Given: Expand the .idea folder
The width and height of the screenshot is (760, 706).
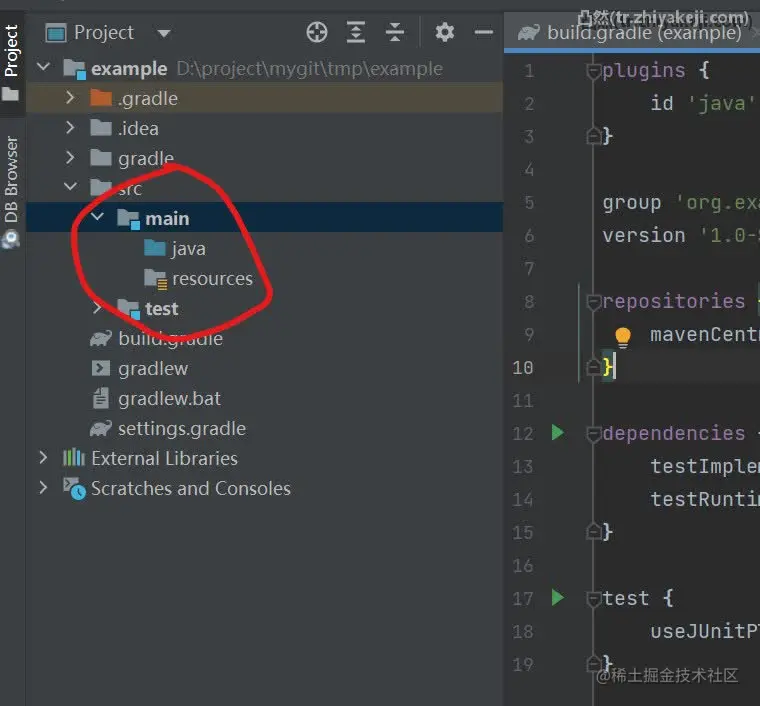Looking at the screenshot, I should 70,127.
